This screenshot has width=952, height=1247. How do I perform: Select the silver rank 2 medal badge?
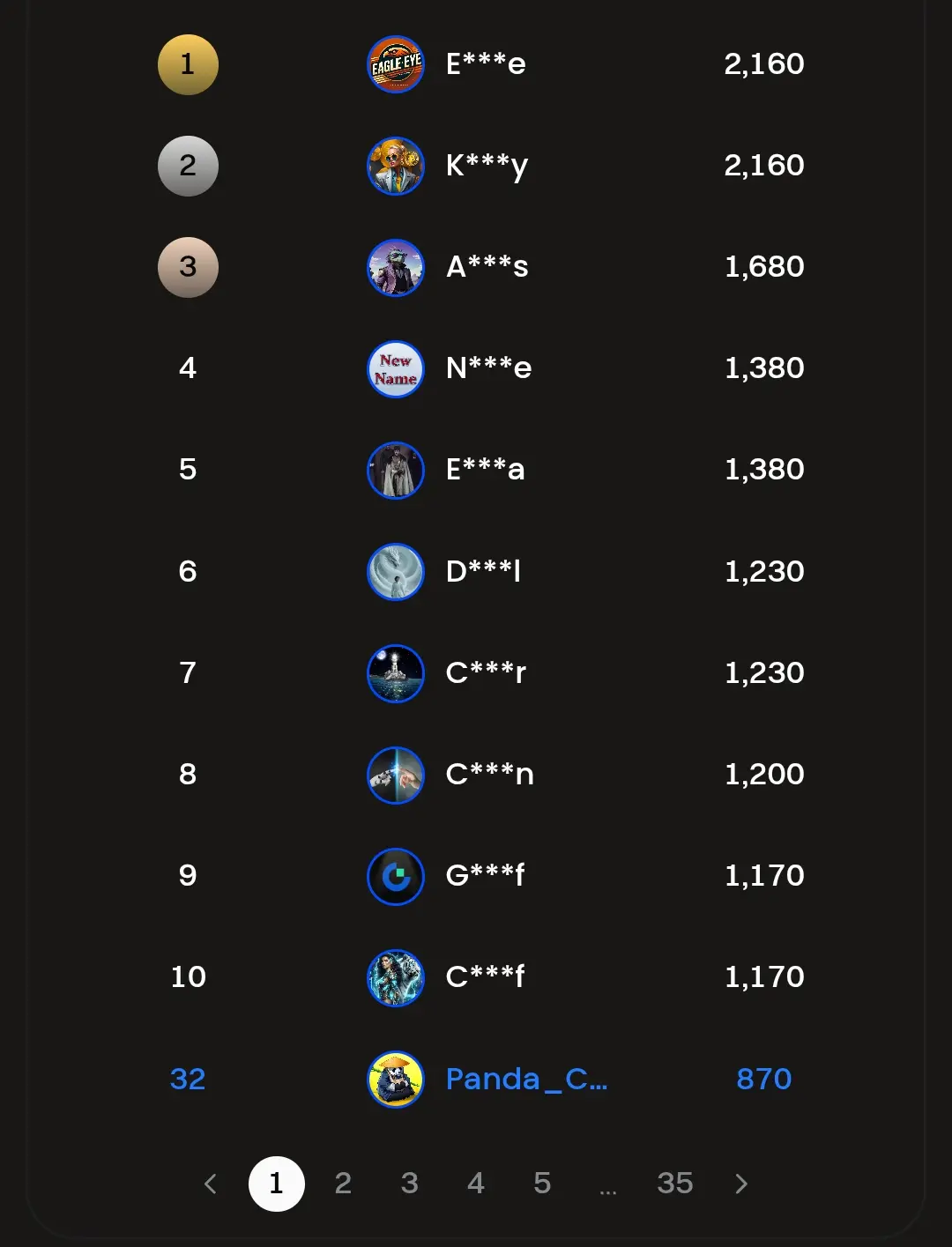(x=188, y=166)
